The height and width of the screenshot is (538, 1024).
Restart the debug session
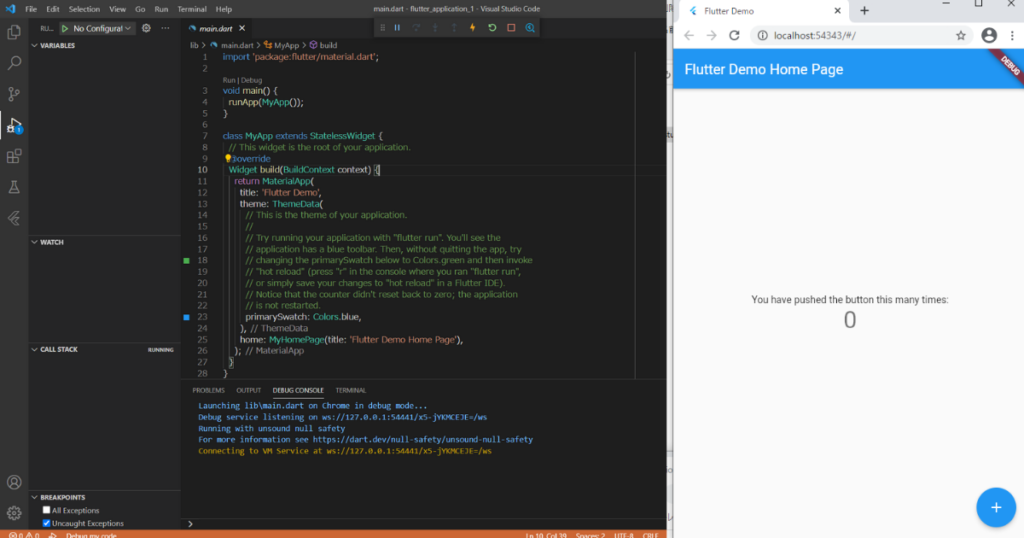[x=492, y=28]
